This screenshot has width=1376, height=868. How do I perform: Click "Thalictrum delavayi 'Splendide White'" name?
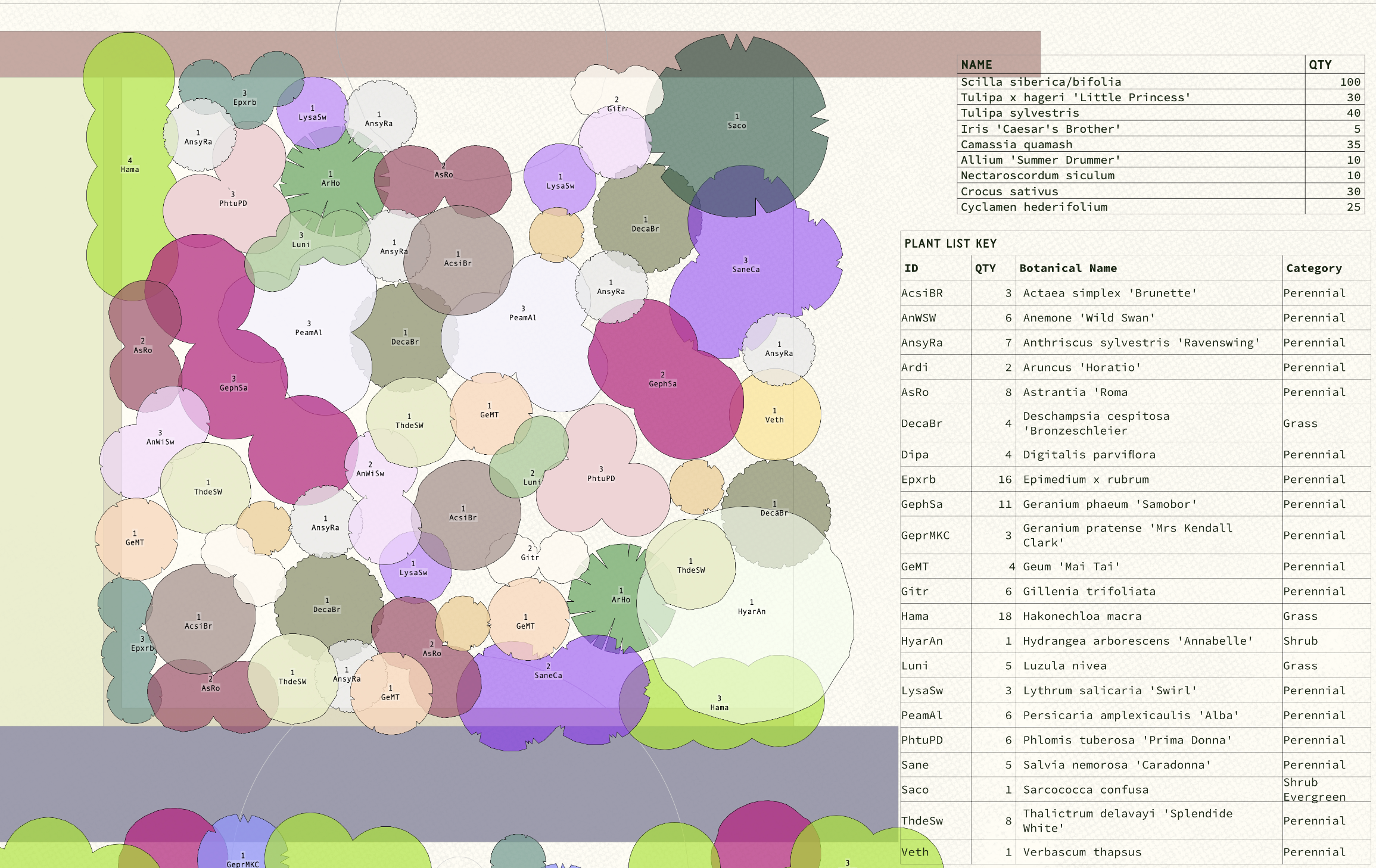point(1128,821)
